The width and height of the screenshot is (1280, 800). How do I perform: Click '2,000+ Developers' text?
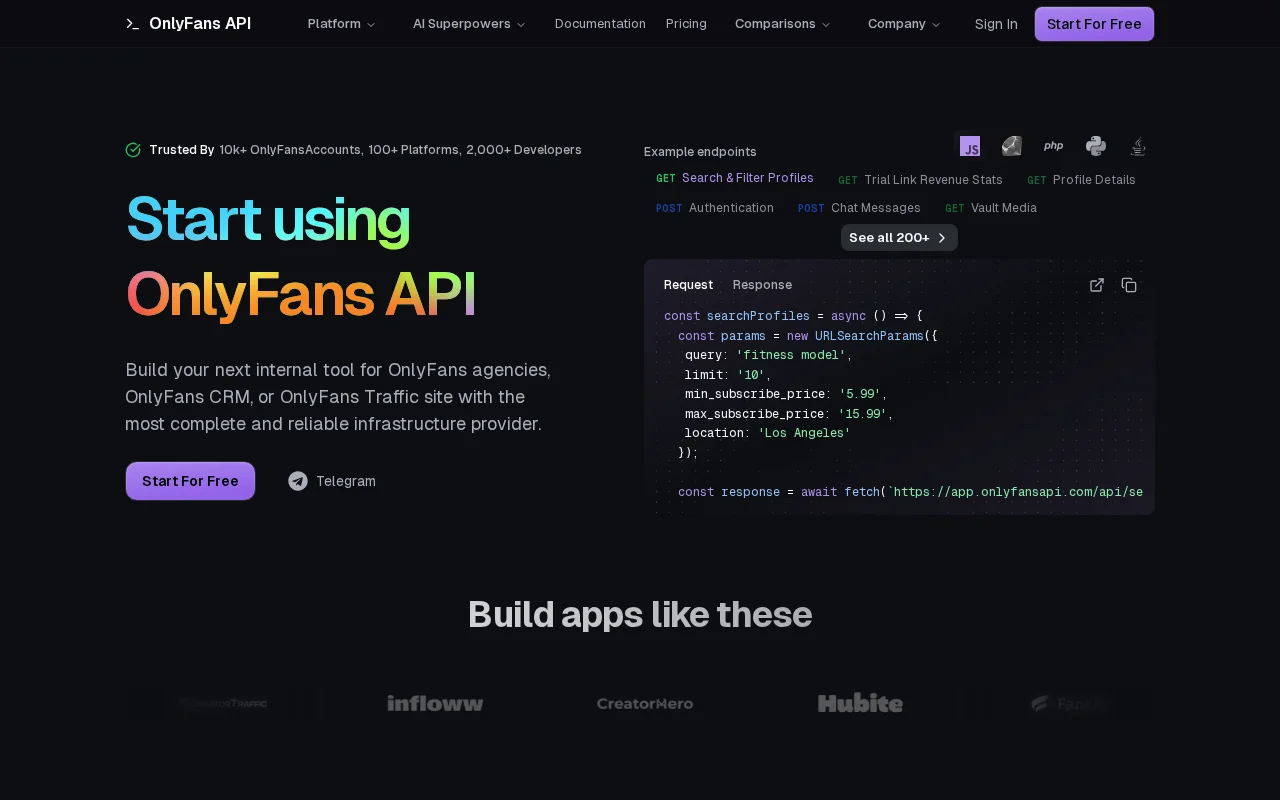pos(524,150)
